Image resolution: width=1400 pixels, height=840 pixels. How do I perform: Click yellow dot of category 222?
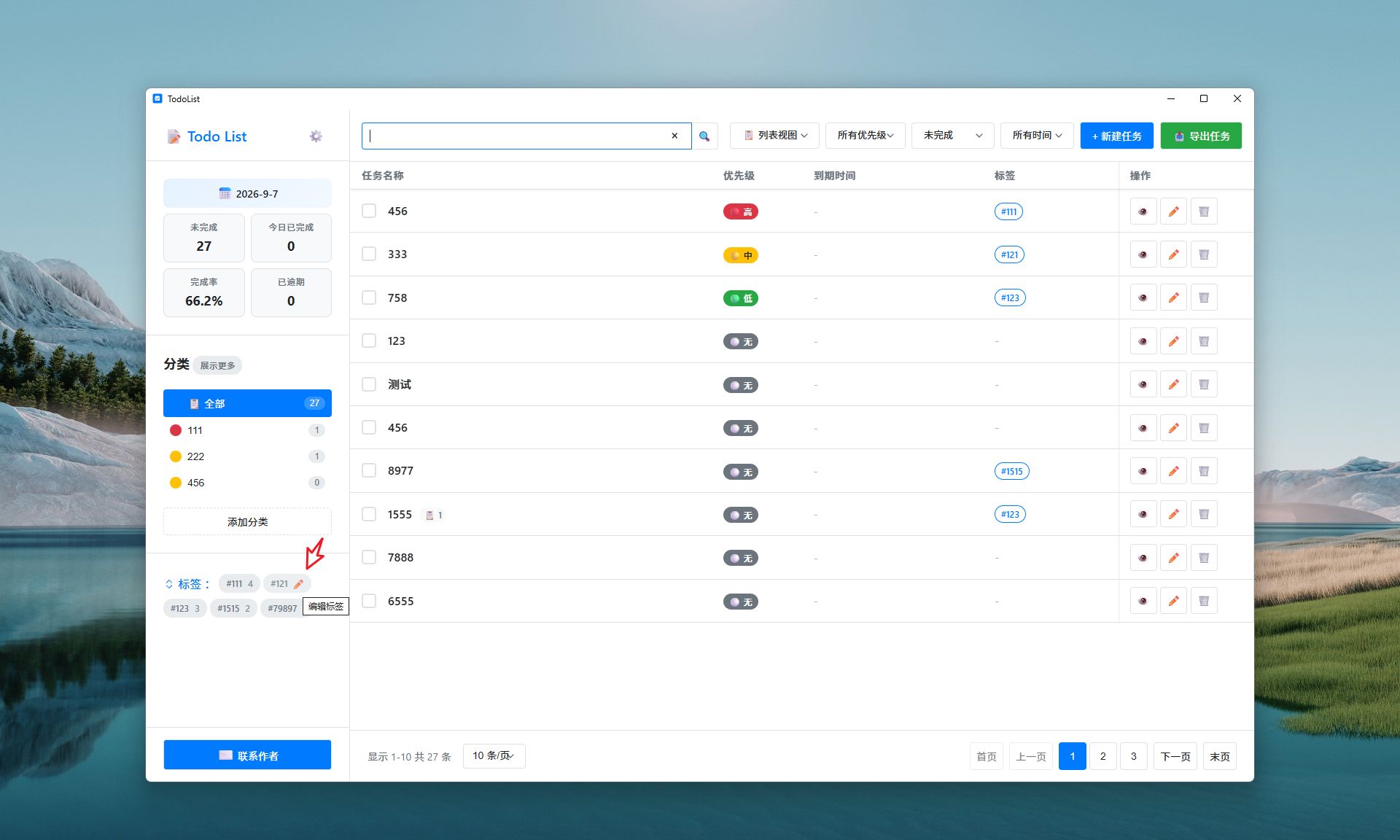[x=176, y=456]
